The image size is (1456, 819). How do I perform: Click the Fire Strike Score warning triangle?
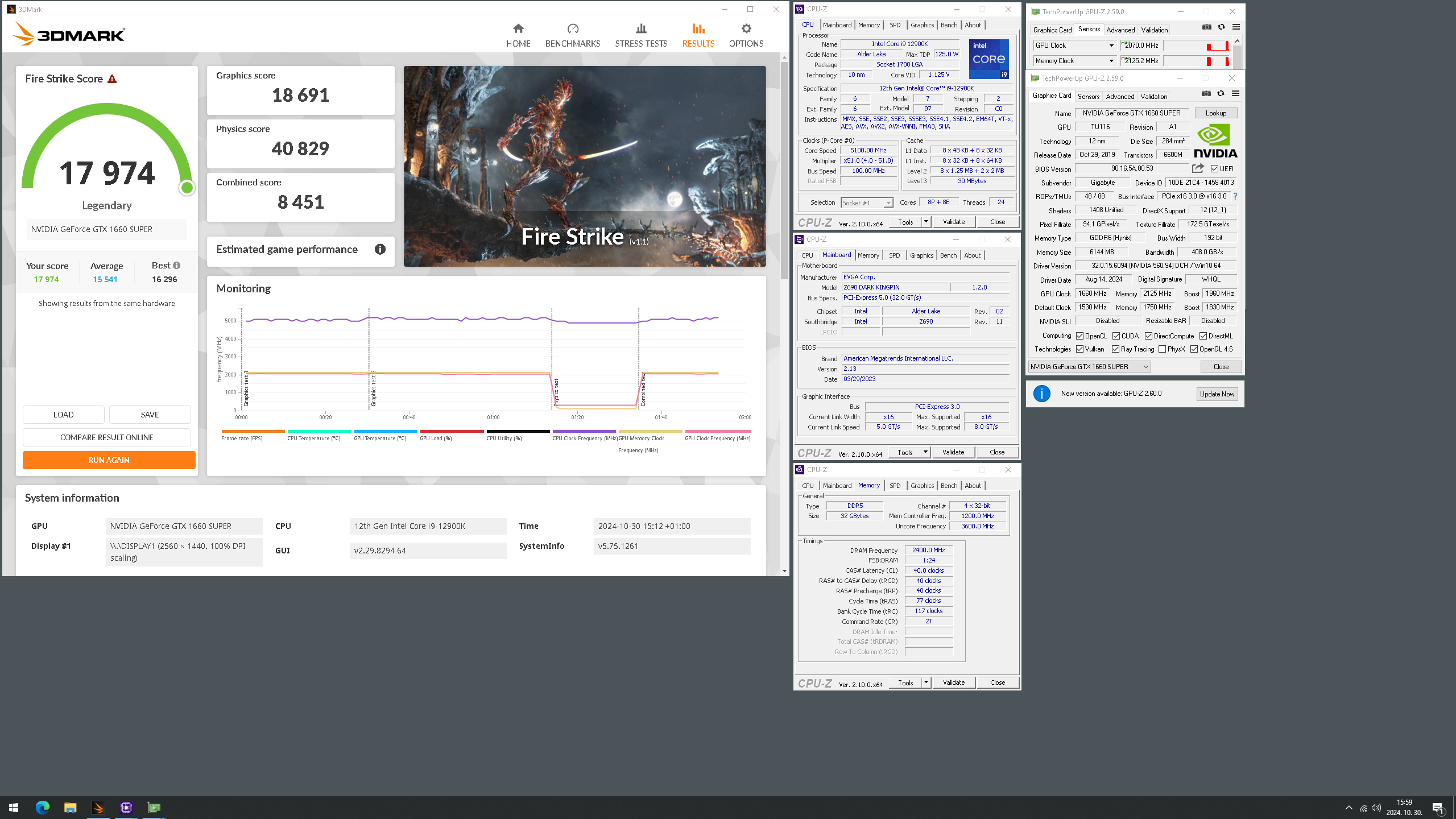click(112, 79)
